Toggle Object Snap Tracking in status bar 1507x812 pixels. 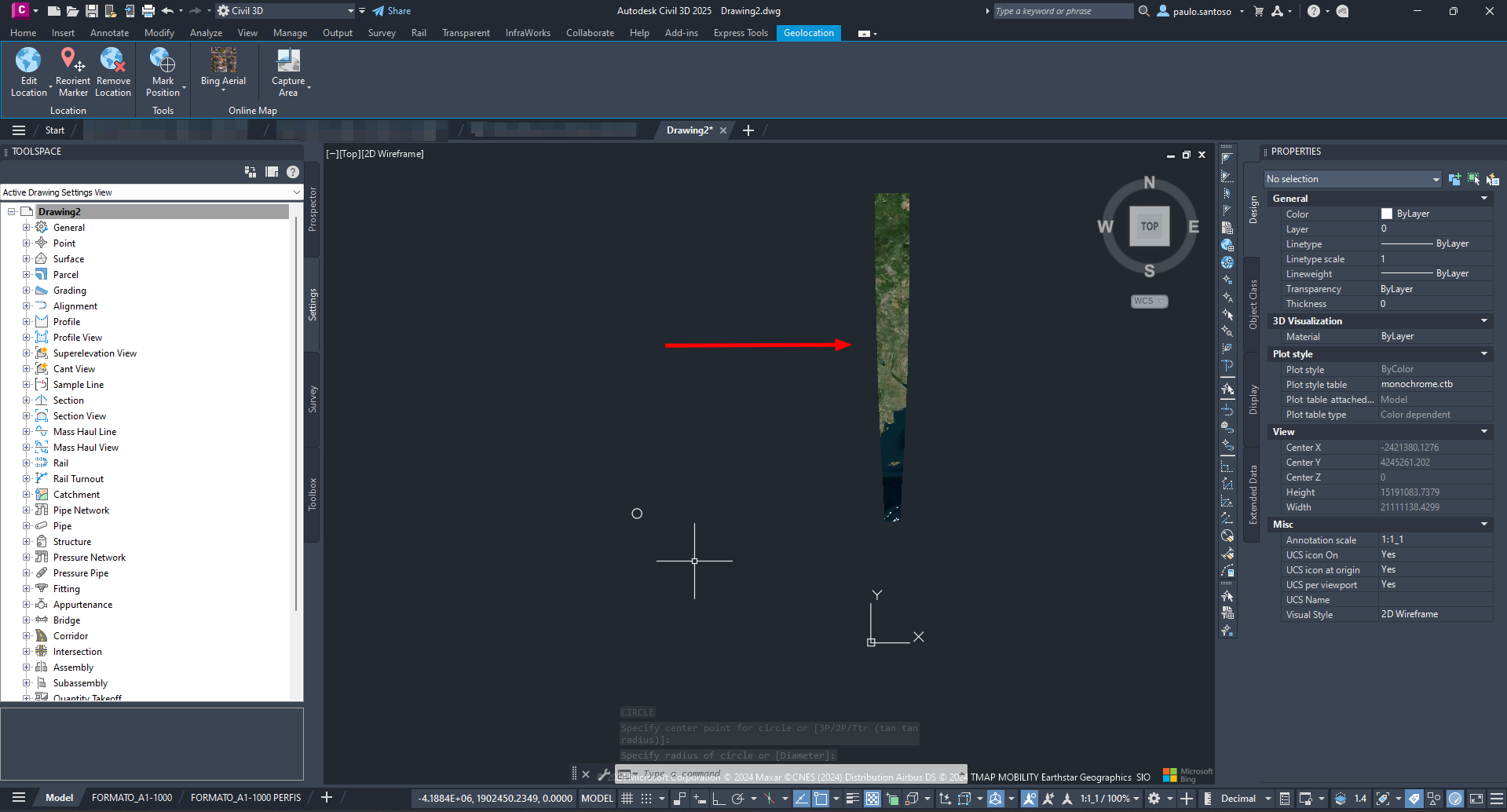pos(802,799)
